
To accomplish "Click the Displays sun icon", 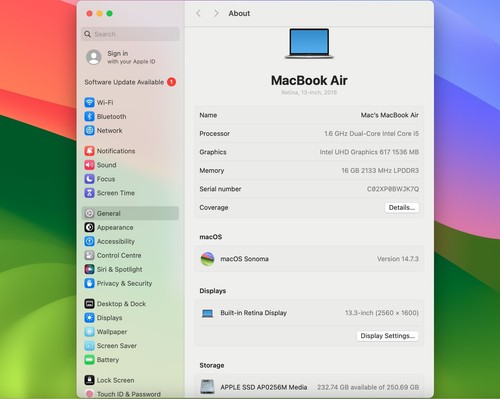I will pyautogui.click(x=89, y=318).
